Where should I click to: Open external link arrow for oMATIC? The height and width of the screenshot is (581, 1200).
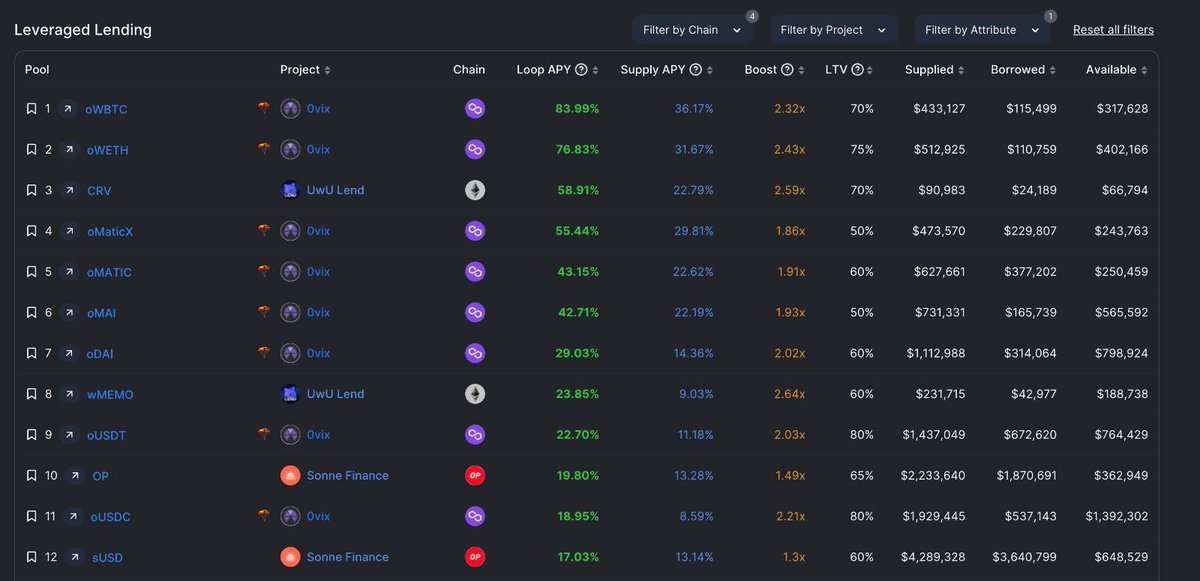point(69,272)
